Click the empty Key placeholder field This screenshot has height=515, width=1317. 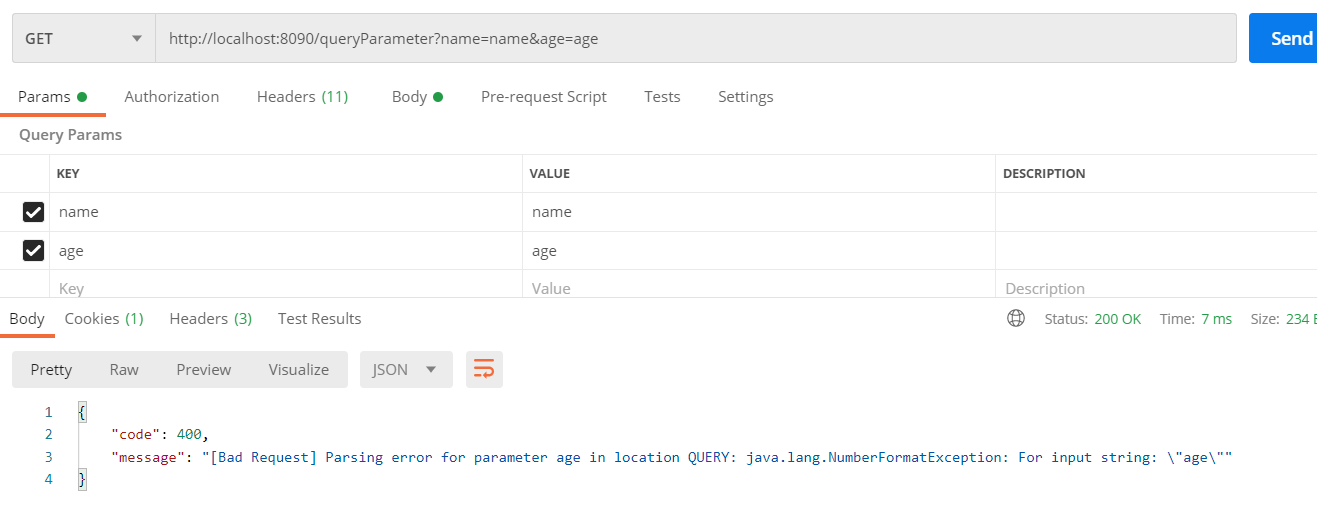(x=286, y=288)
